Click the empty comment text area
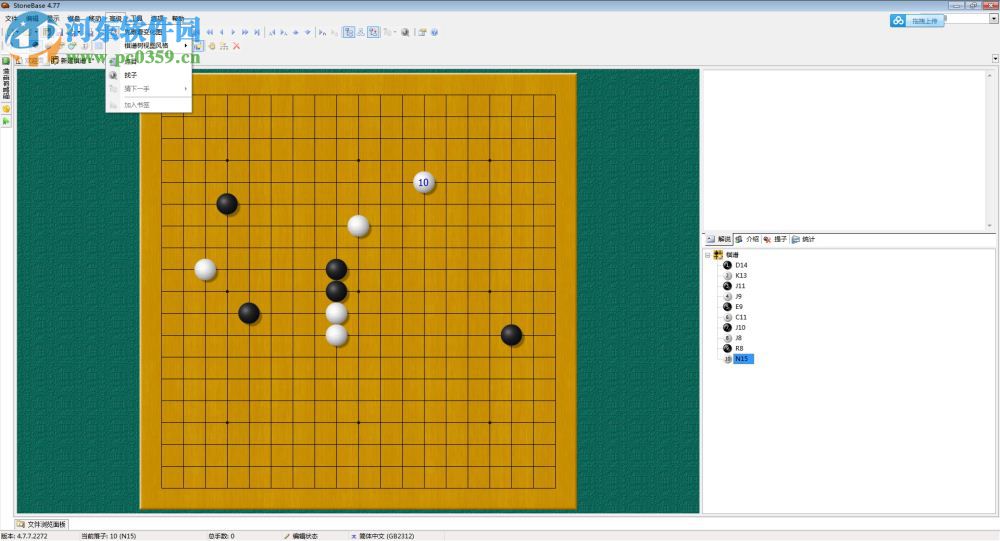Screen dimensions: 1000x541 (x=843, y=150)
